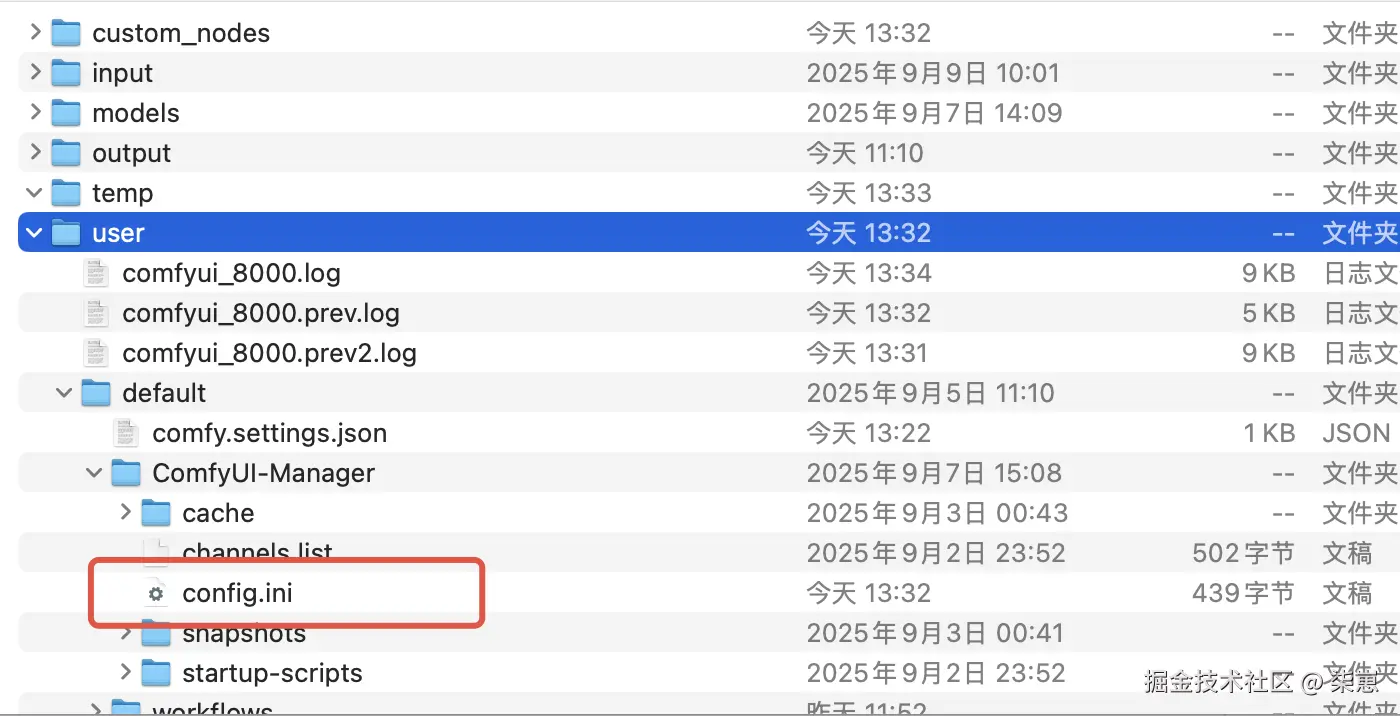Select the comfyui_8000.log file icon
Image resolution: width=1400 pixels, height=716 pixels.
(x=96, y=273)
